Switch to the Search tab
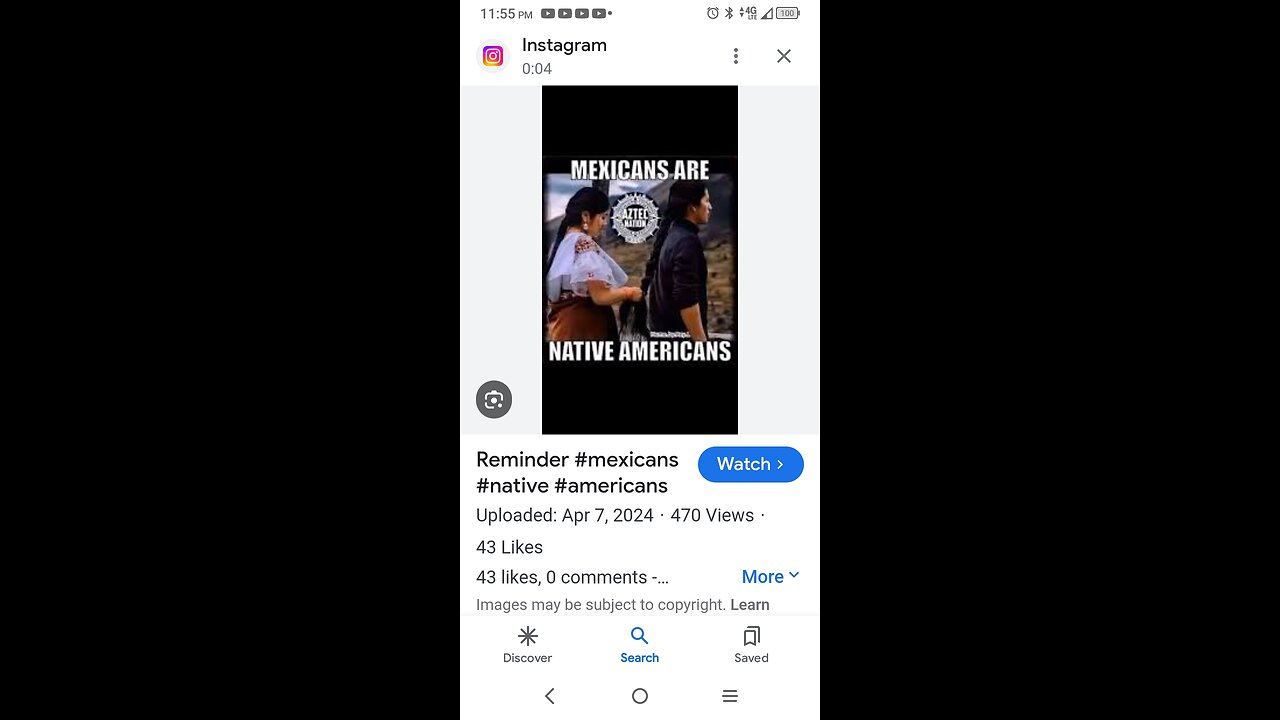The width and height of the screenshot is (1280, 720). coord(640,645)
